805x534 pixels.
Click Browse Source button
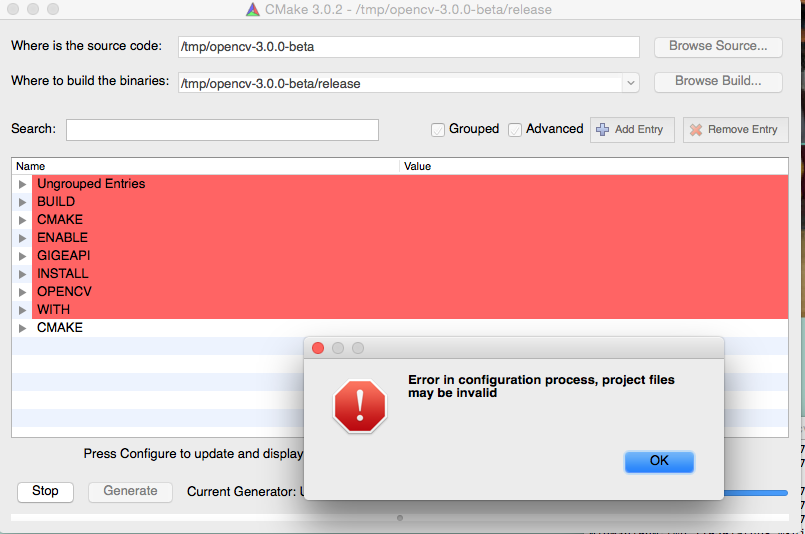point(718,46)
